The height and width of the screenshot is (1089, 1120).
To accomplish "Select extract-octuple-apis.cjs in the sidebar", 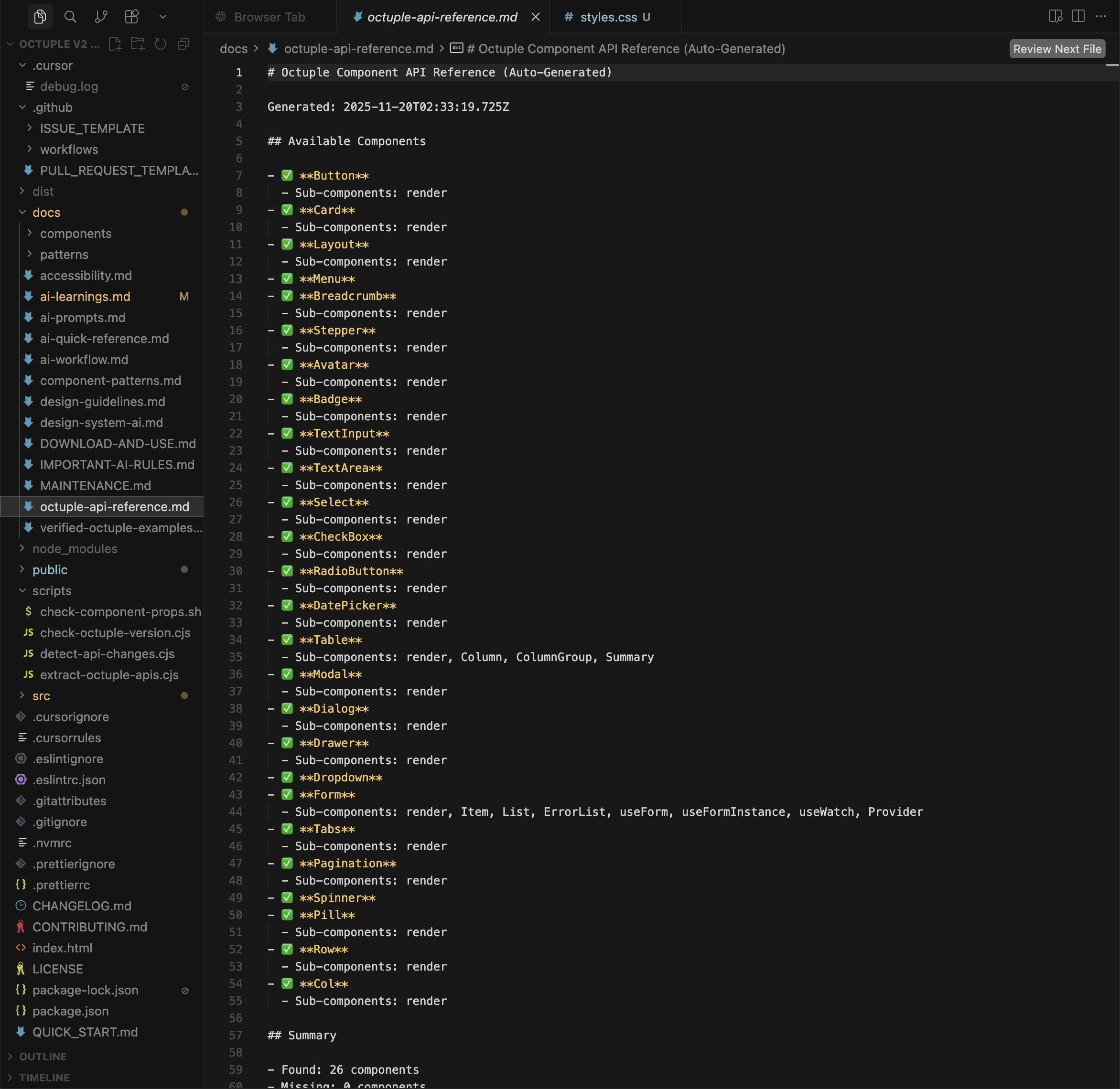I will click(x=109, y=675).
